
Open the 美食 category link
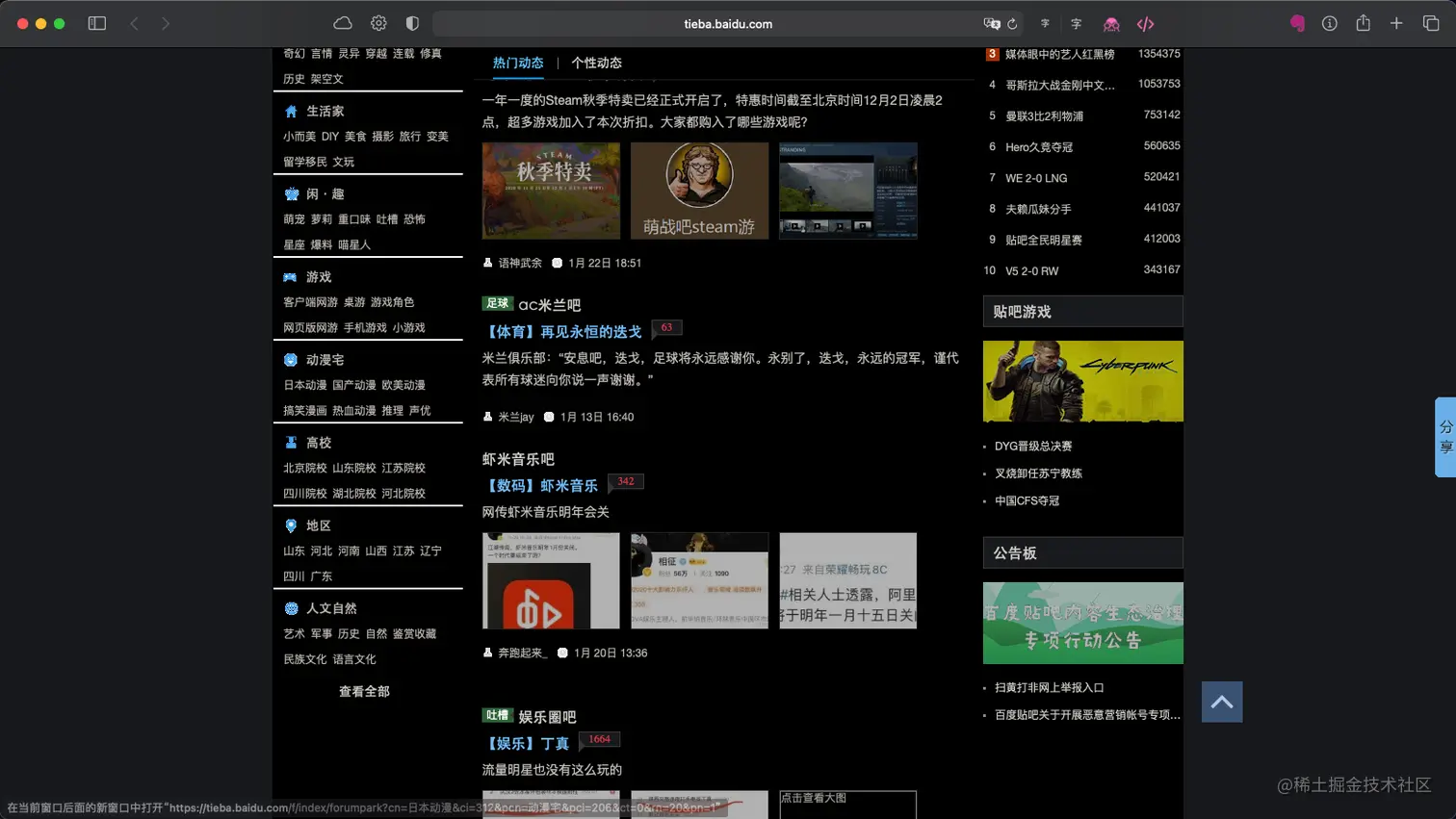[x=355, y=137]
